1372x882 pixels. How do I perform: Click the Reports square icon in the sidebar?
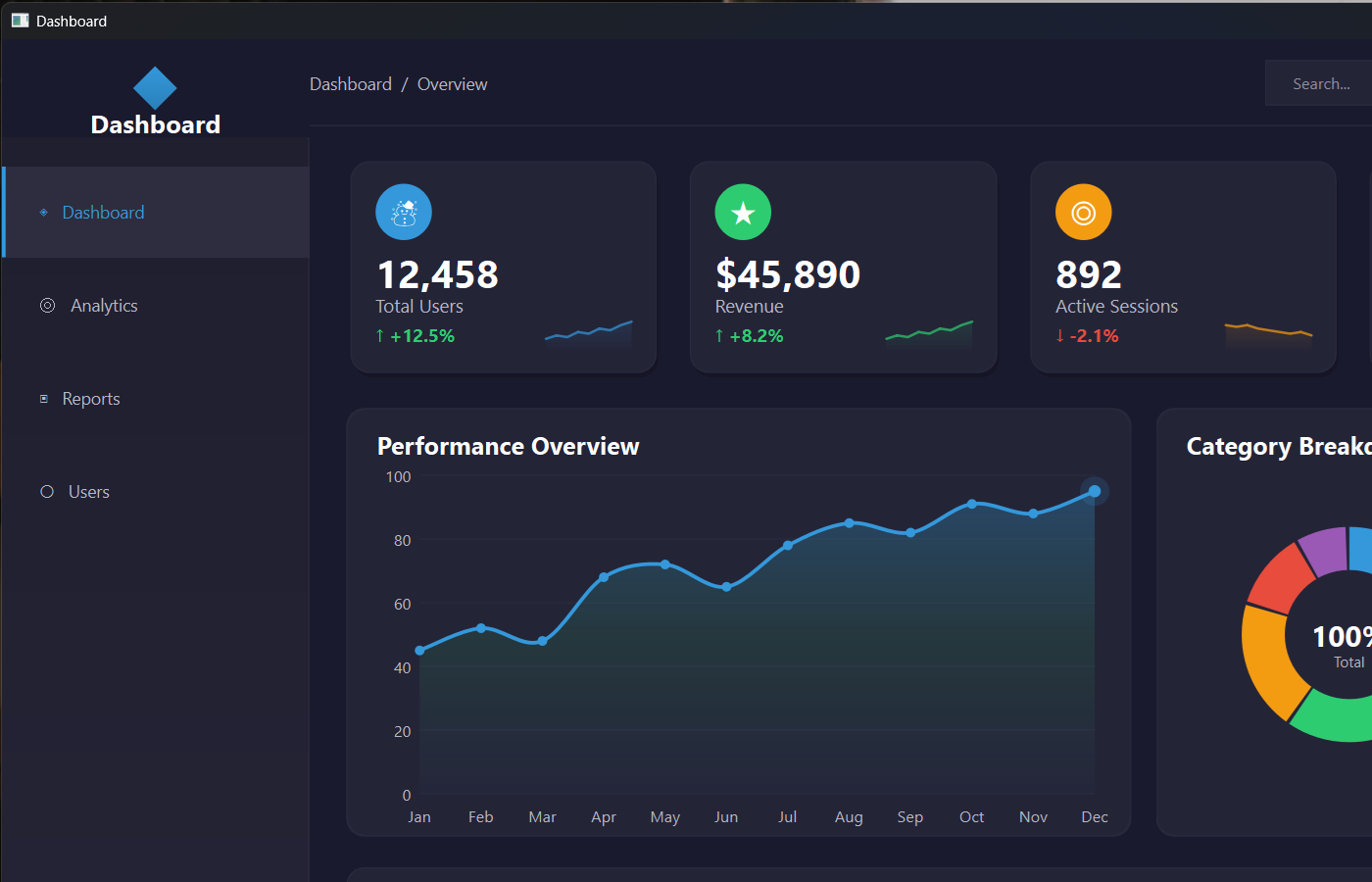(x=43, y=398)
